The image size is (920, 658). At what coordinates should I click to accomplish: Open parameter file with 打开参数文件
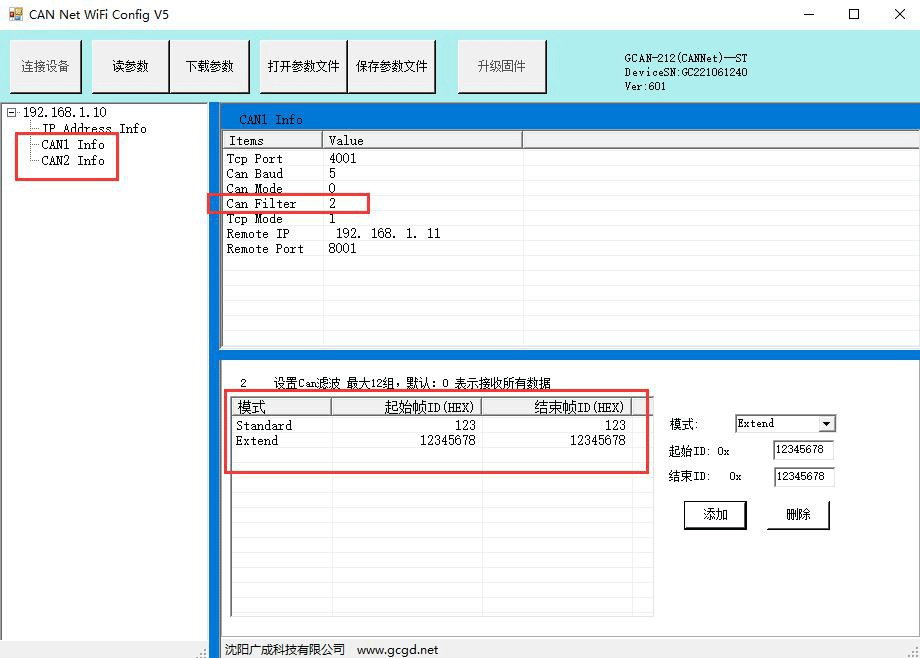click(x=303, y=67)
